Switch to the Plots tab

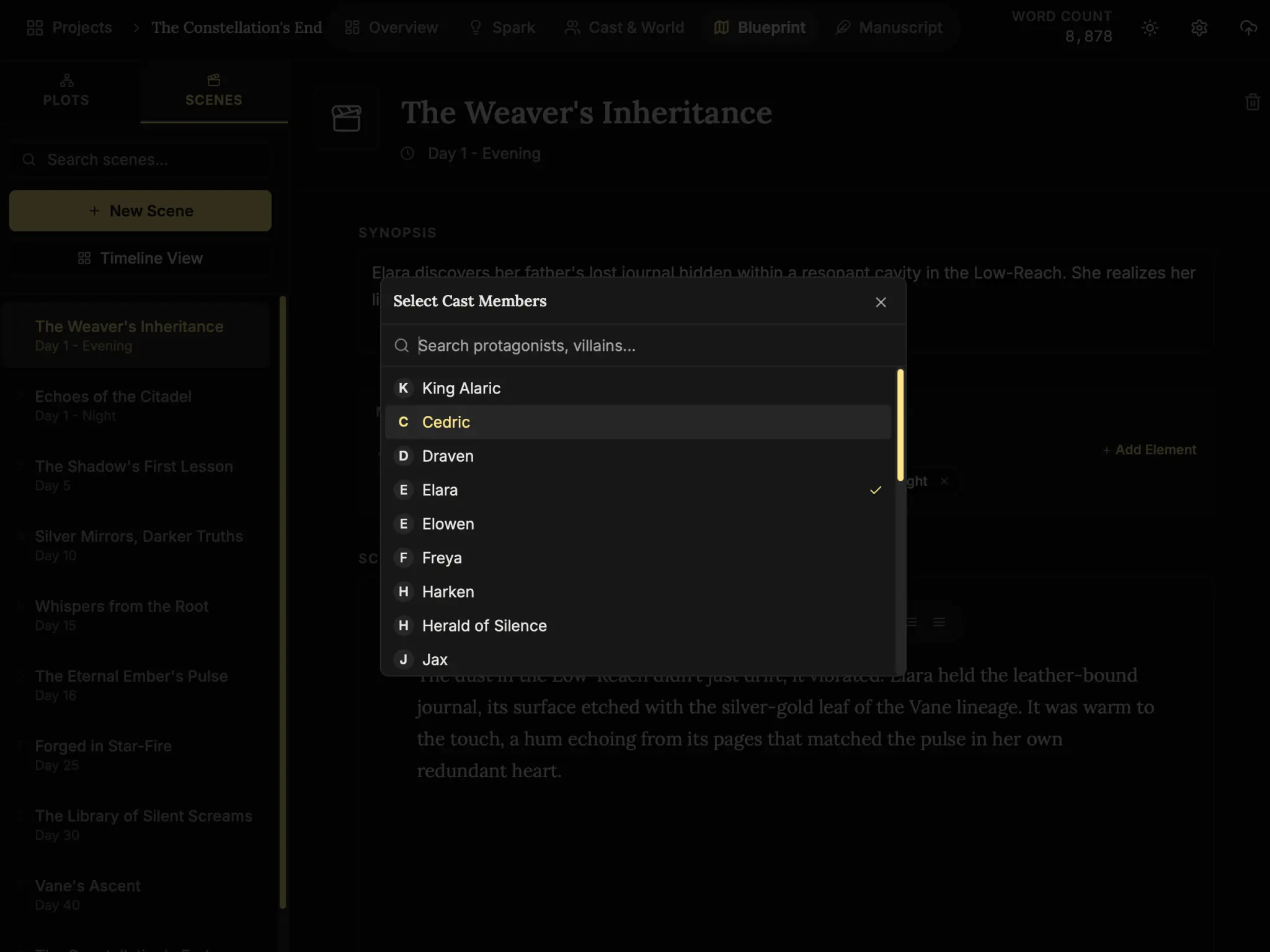pyautogui.click(x=66, y=91)
